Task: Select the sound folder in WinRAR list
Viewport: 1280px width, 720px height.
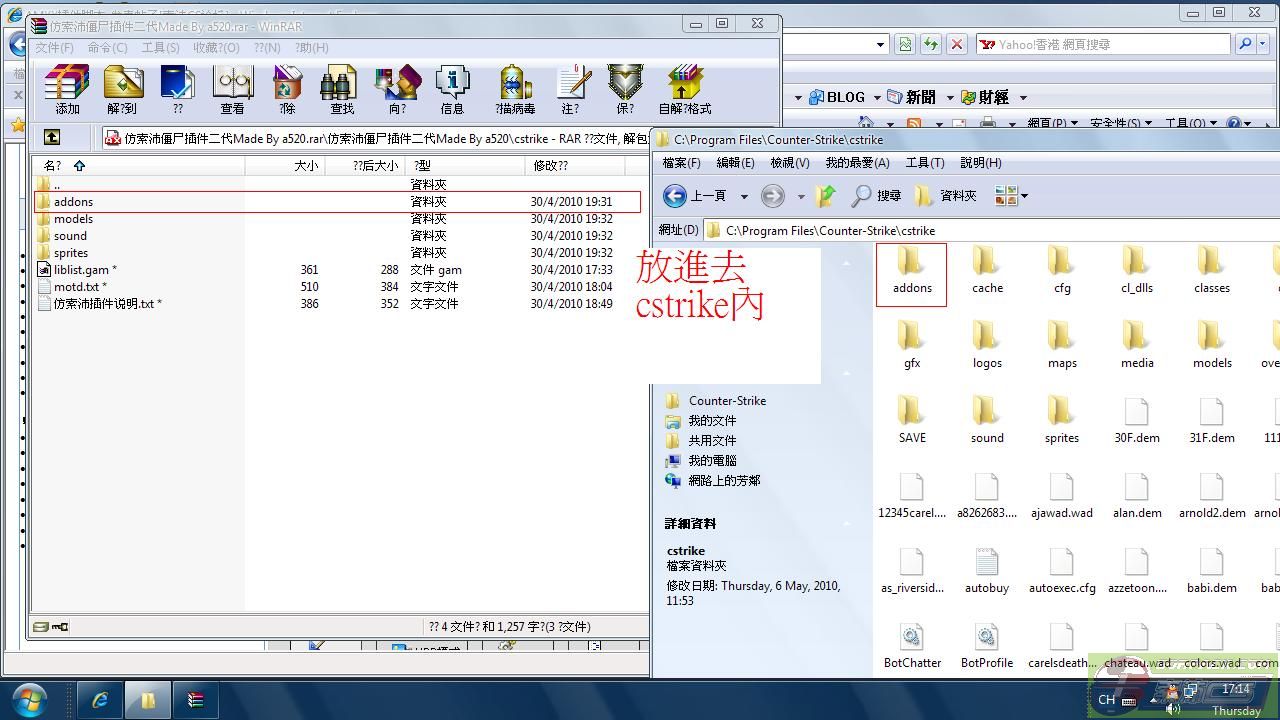Action: [337, 235]
